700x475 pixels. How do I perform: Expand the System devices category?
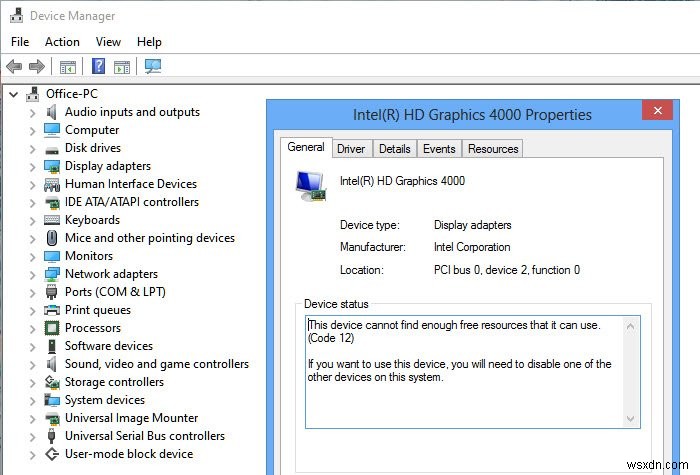(x=32, y=401)
